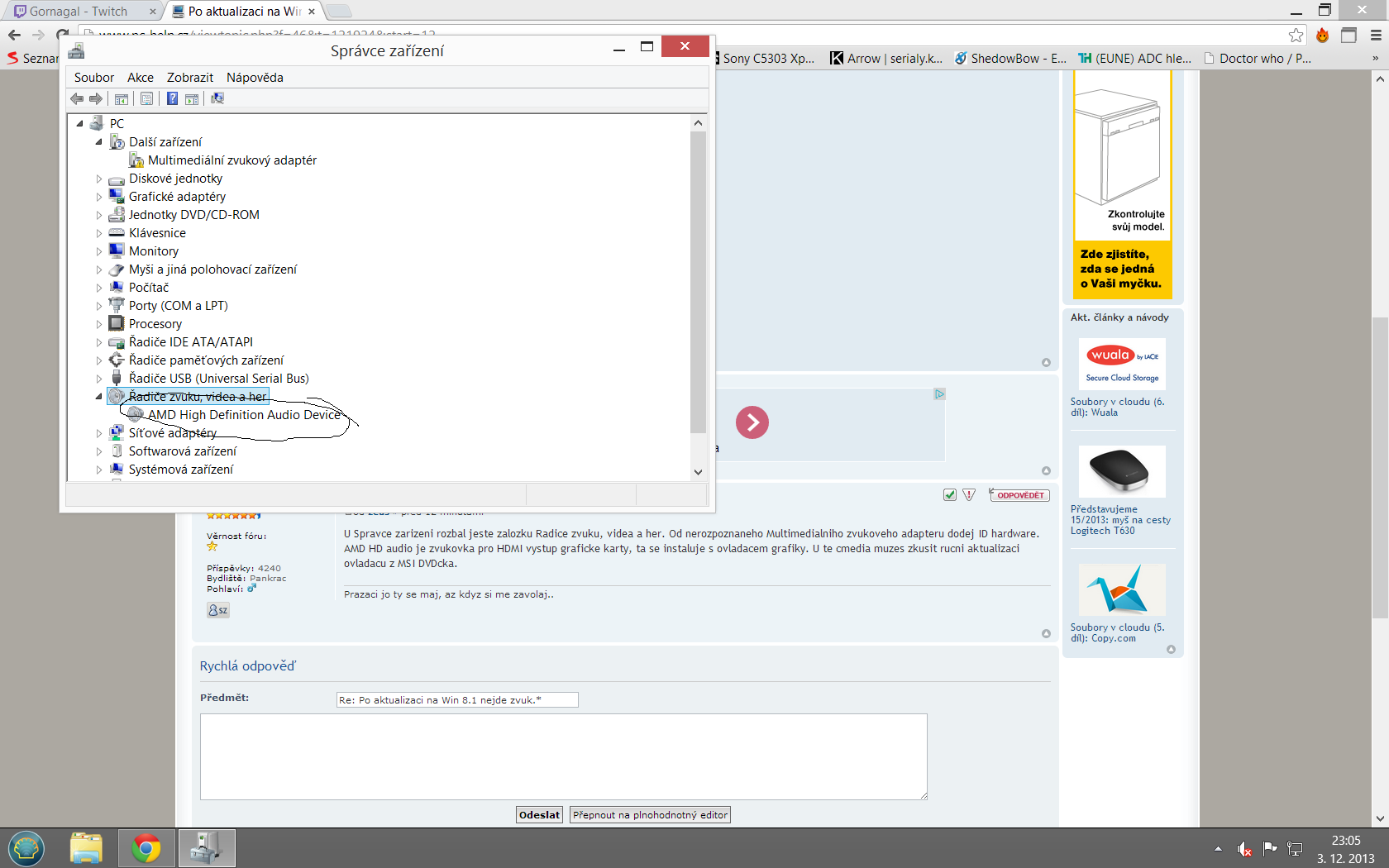This screenshot has height=868, width=1389.
Task: Open the Doctor who / P... bookmark
Action: click(1258, 59)
